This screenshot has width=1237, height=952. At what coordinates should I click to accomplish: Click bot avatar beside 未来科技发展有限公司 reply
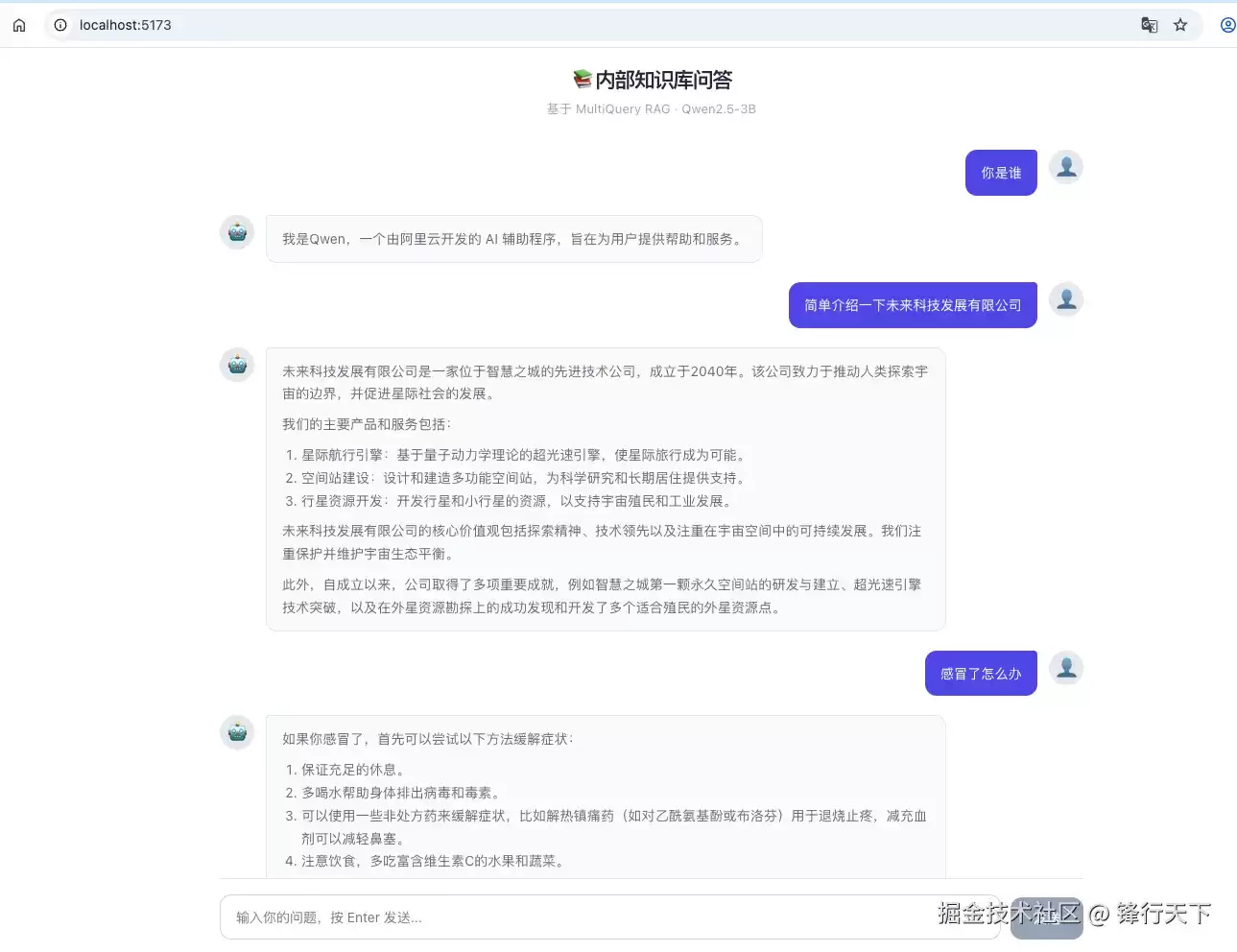click(x=237, y=365)
